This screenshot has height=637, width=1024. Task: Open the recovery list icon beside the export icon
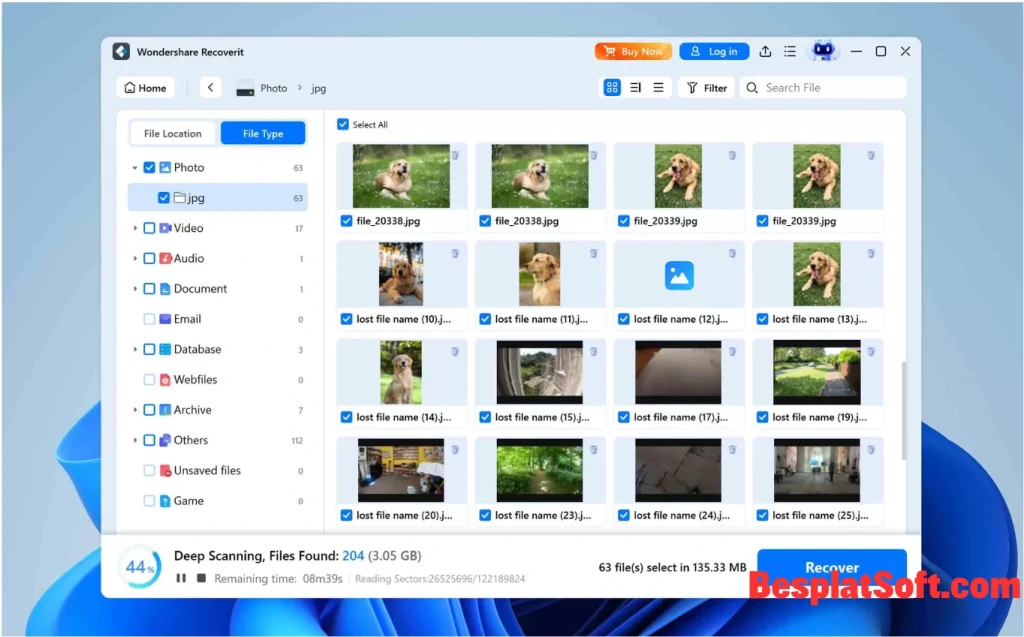(789, 51)
